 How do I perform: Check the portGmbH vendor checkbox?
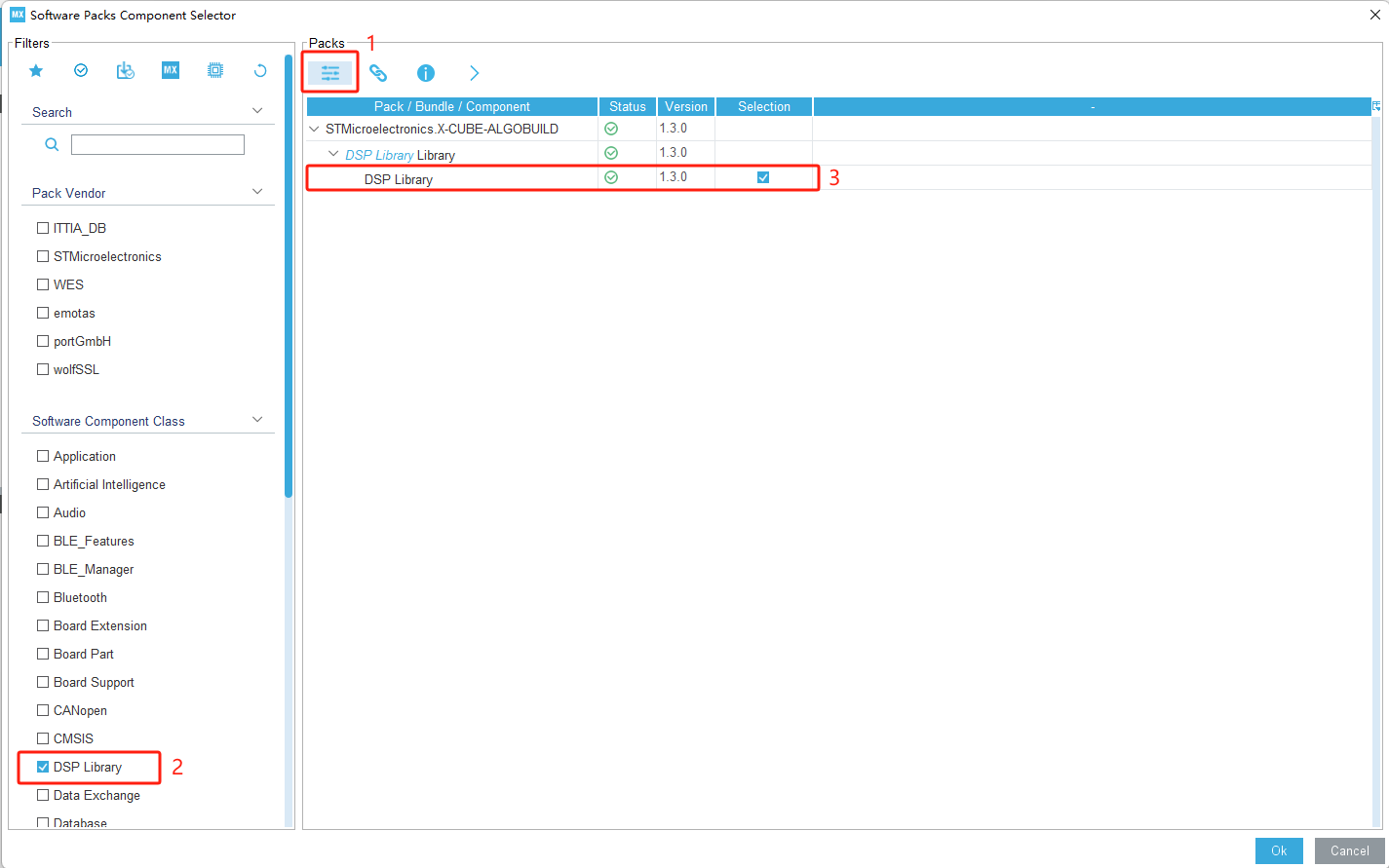tap(43, 341)
